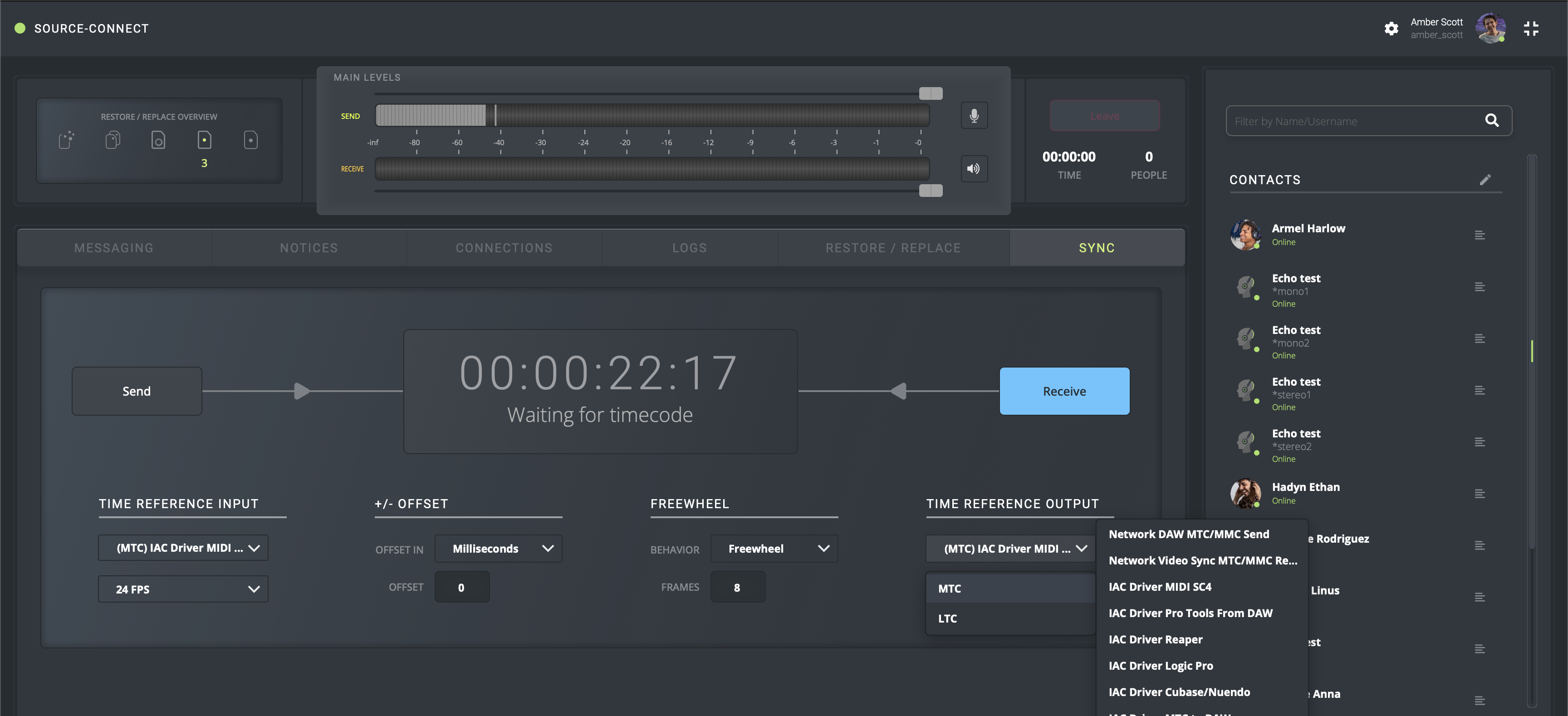Click the exit fullscreen icon
1568x716 pixels.
point(1531,29)
